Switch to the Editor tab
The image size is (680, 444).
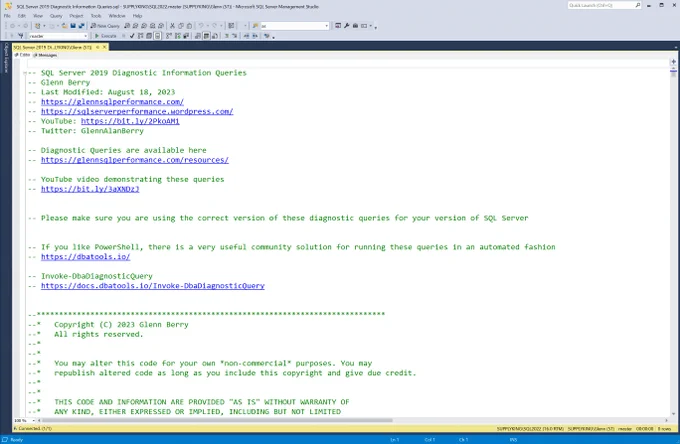click(23, 55)
